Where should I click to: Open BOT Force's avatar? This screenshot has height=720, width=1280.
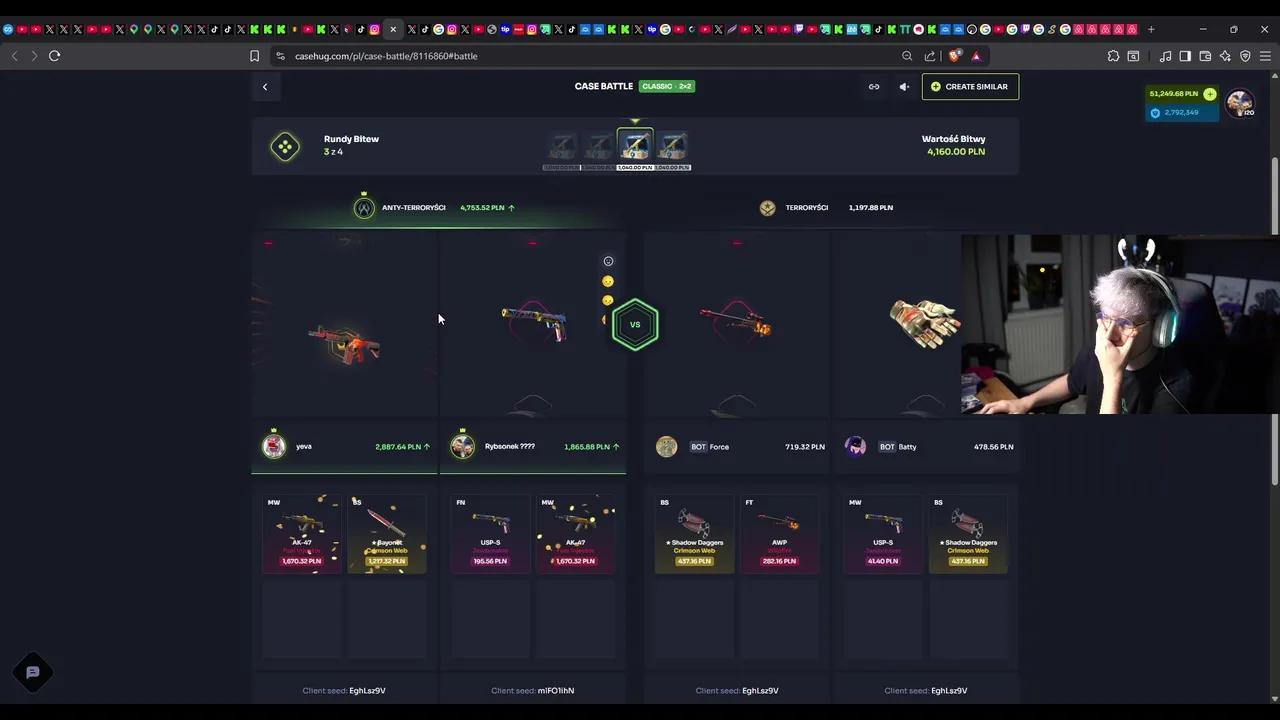[666, 447]
